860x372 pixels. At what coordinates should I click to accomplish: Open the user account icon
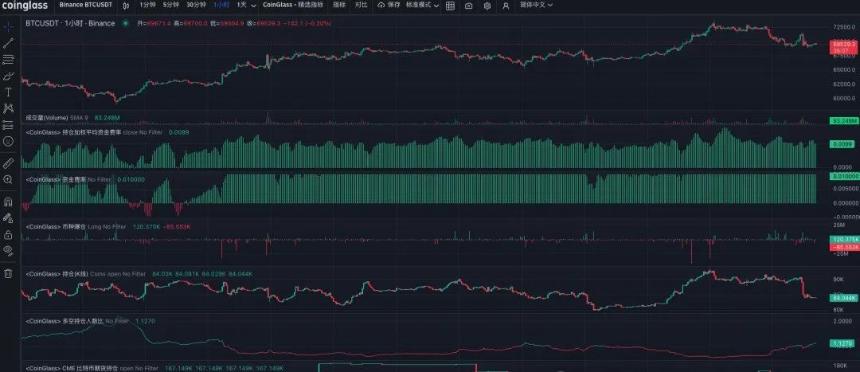coord(506,5)
